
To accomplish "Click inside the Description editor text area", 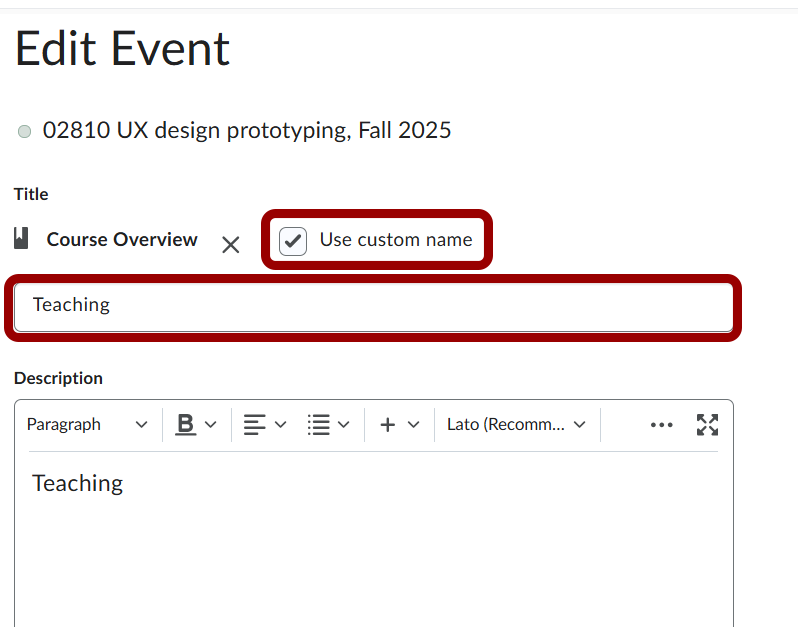I will coord(373,540).
